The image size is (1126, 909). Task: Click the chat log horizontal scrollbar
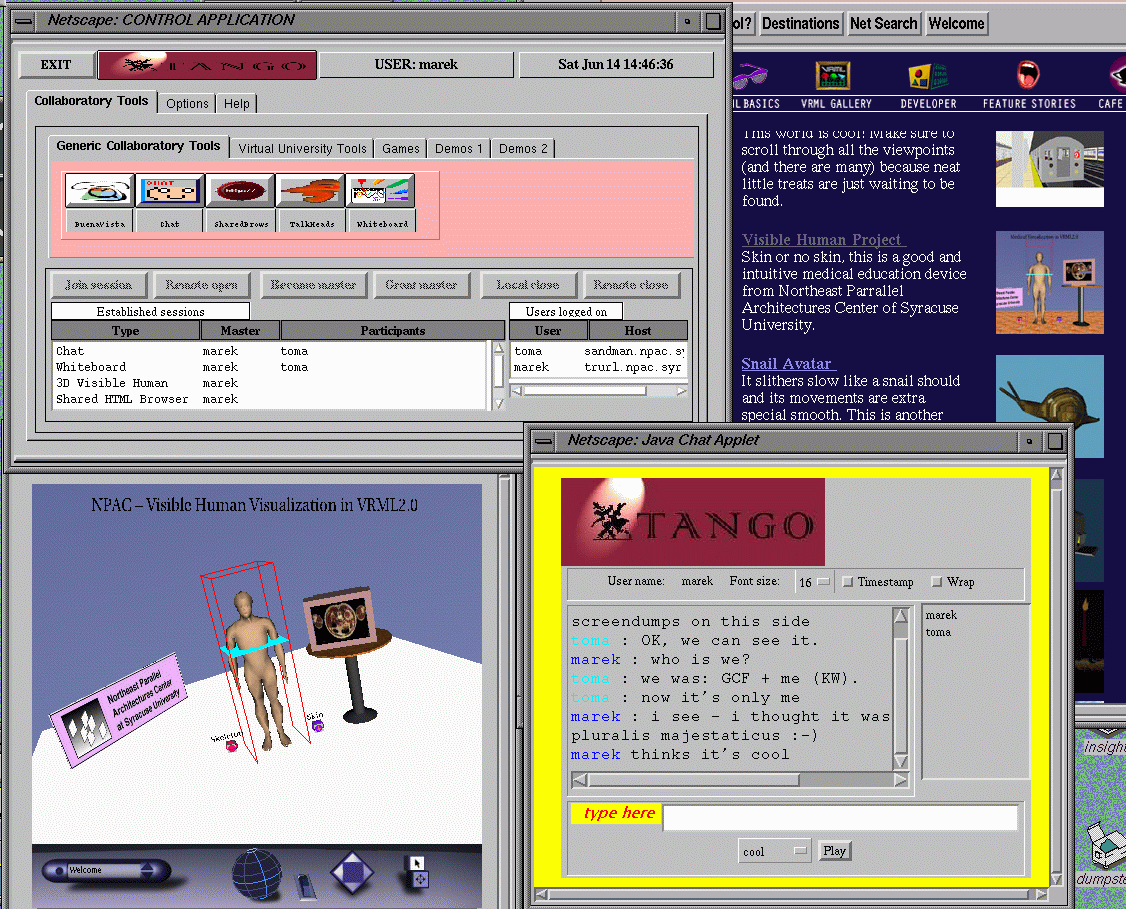click(x=739, y=780)
